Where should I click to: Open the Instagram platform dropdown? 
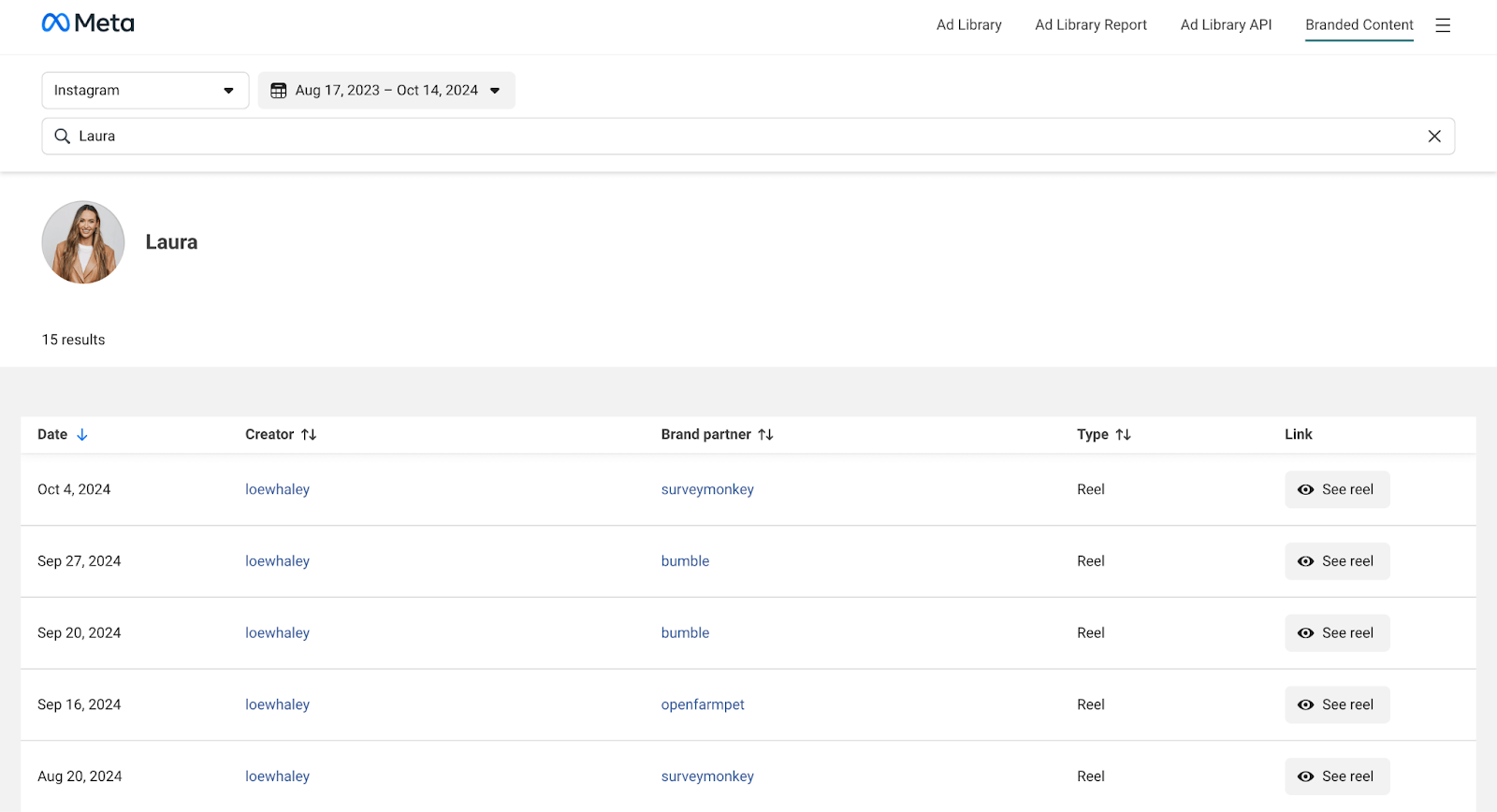(145, 91)
